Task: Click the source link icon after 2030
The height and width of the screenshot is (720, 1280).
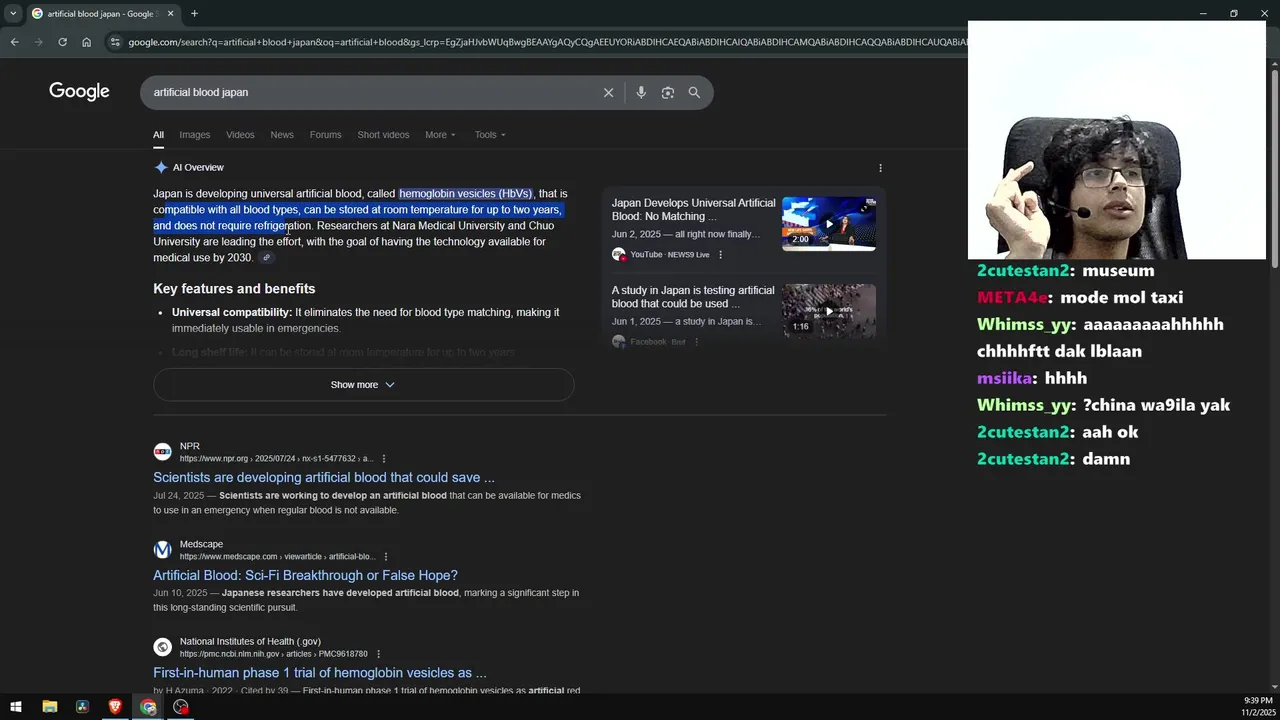Action: pyautogui.click(x=266, y=258)
